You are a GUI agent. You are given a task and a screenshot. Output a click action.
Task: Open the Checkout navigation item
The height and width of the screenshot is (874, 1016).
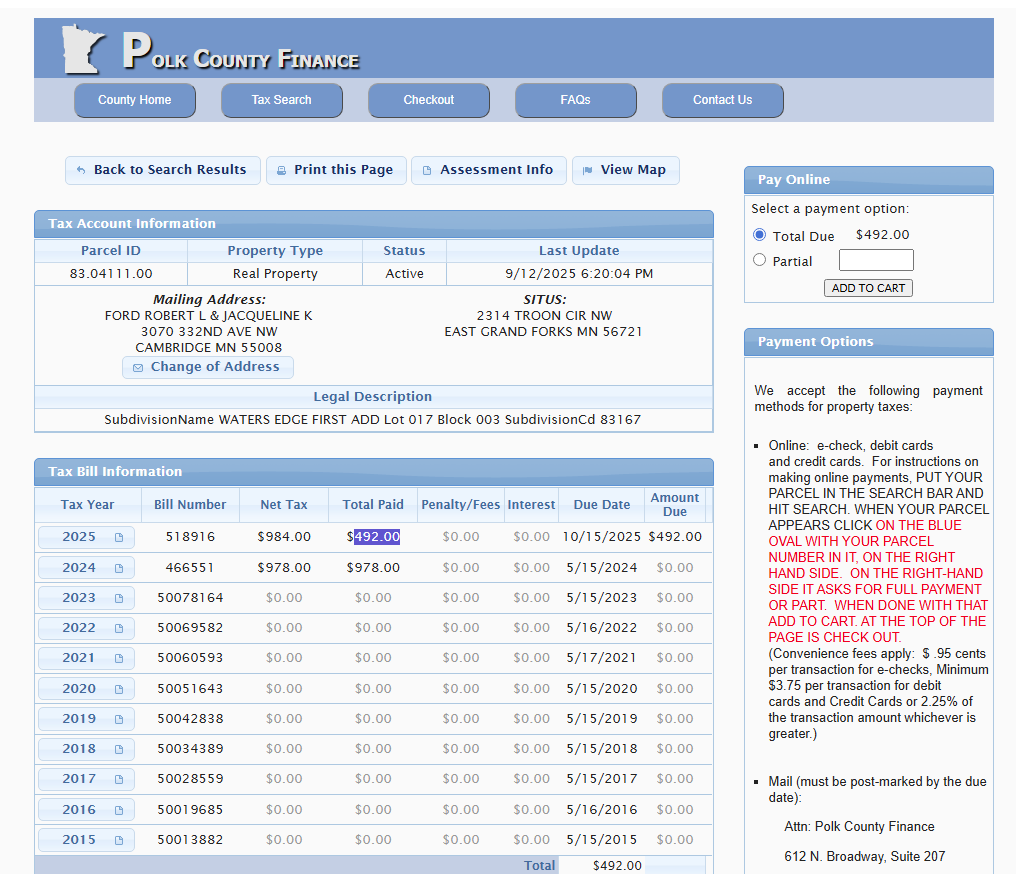[x=428, y=100]
